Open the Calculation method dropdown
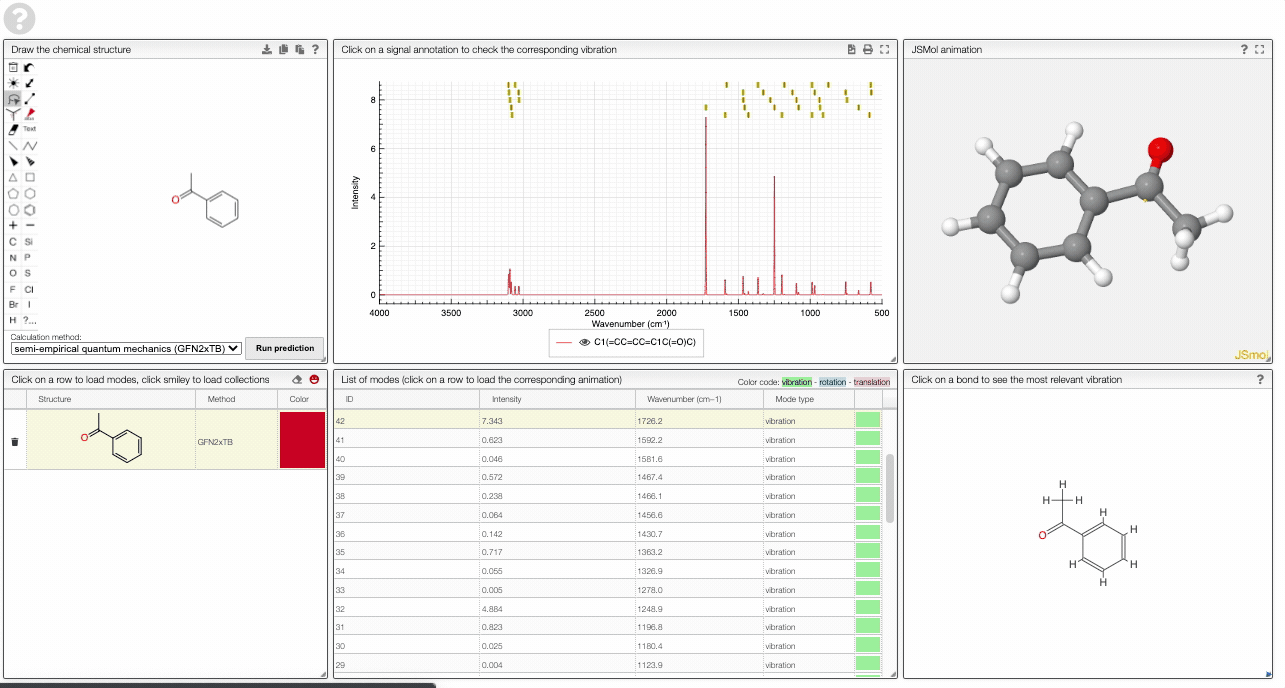The height and width of the screenshot is (688, 1285). [126, 348]
